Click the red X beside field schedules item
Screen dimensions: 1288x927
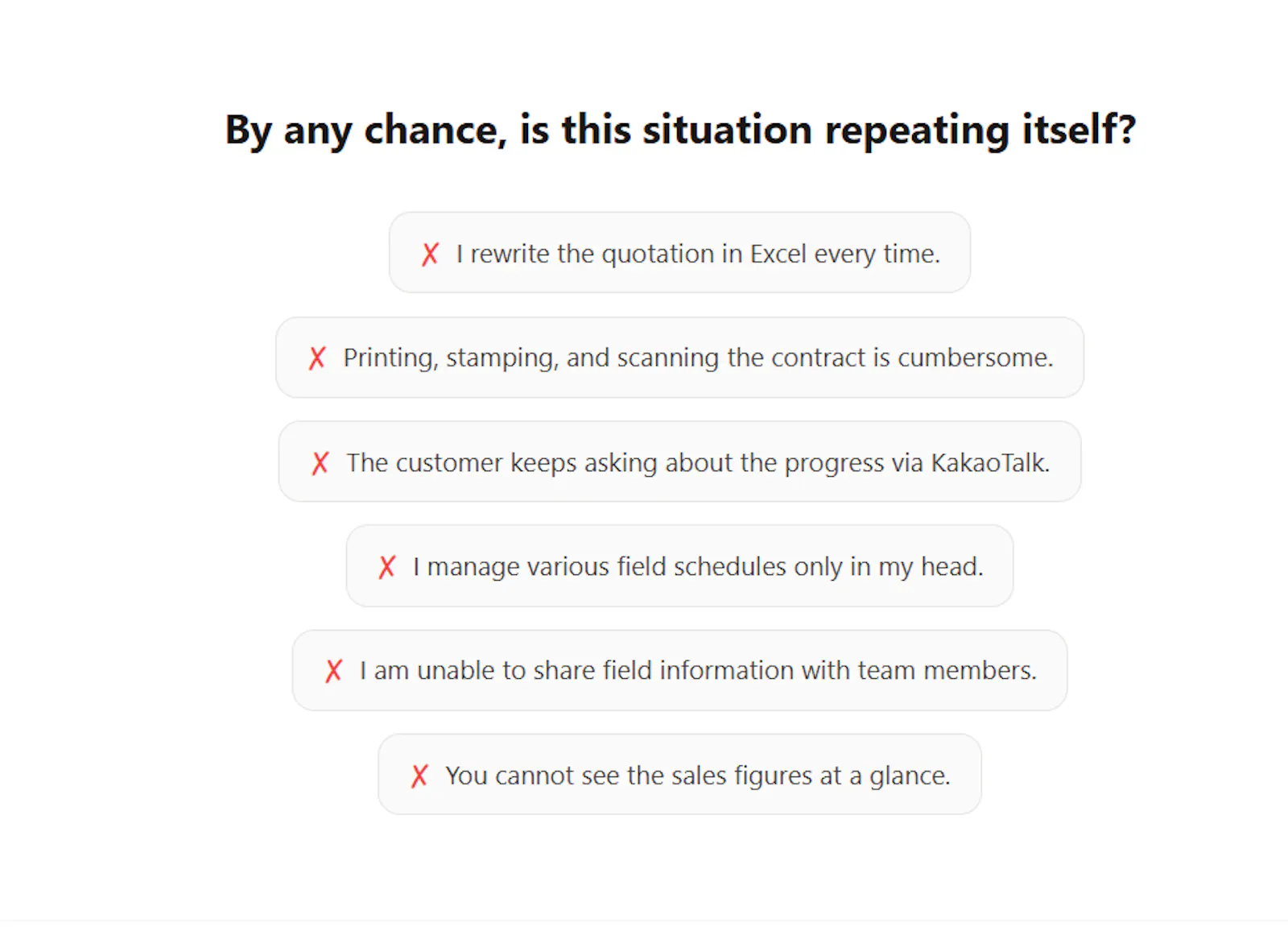387,566
